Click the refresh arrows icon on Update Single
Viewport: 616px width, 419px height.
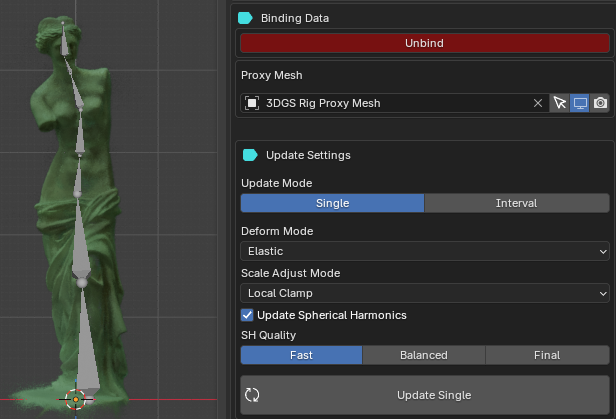tap(252, 395)
